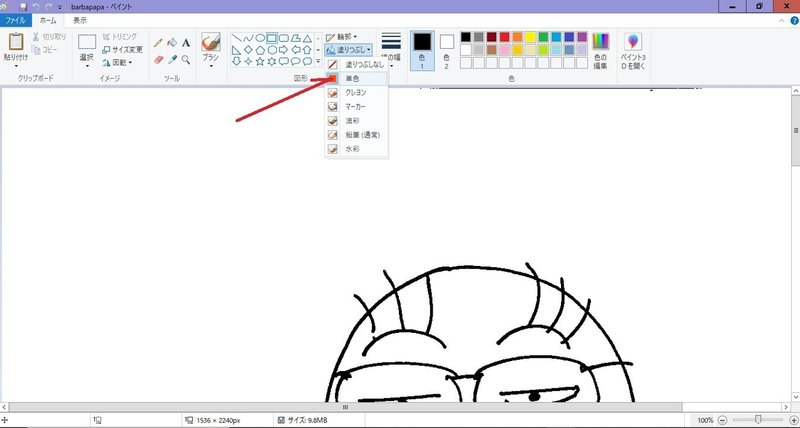
Task: Open the 回転 rotate dropdown
Action: pyautogui.click(x=117, y=62)
